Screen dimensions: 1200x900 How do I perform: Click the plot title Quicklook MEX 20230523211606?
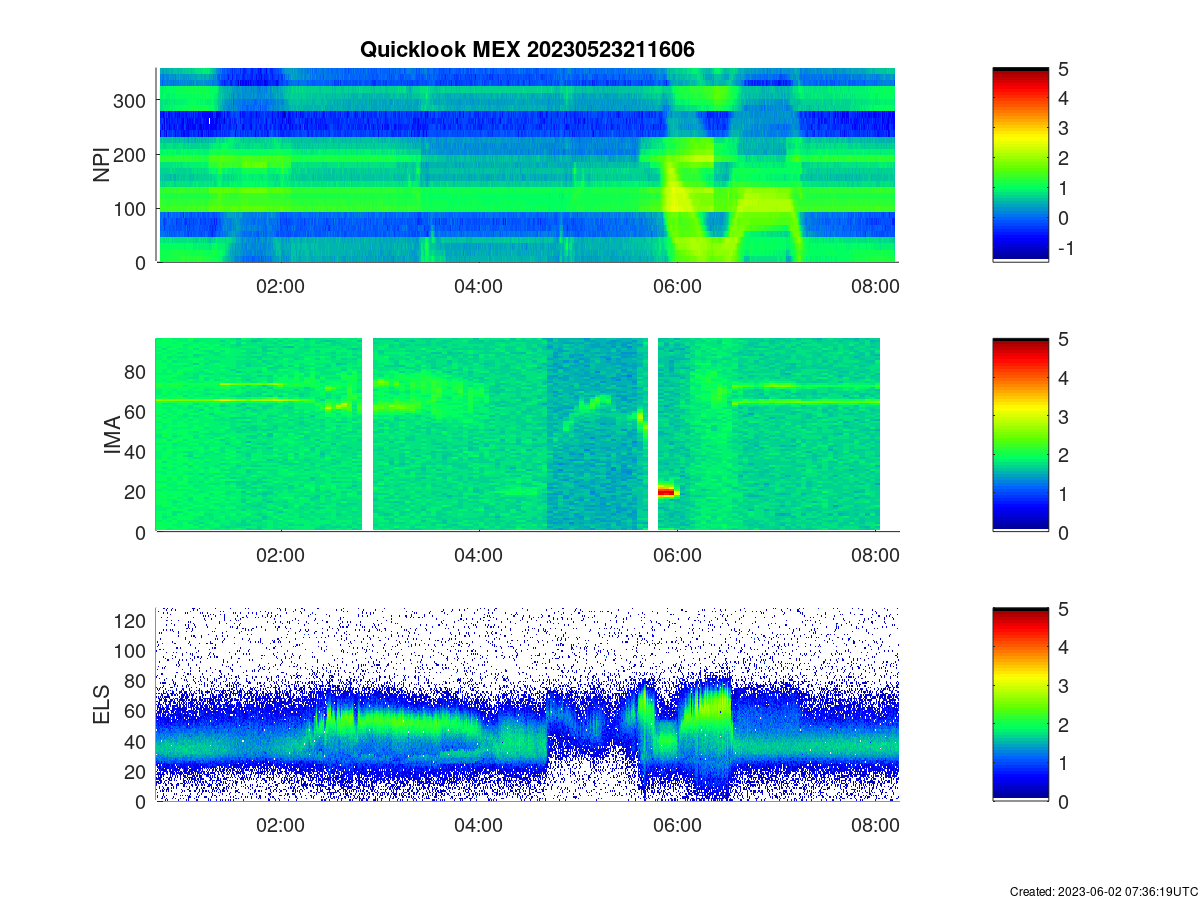pos(526,49)
